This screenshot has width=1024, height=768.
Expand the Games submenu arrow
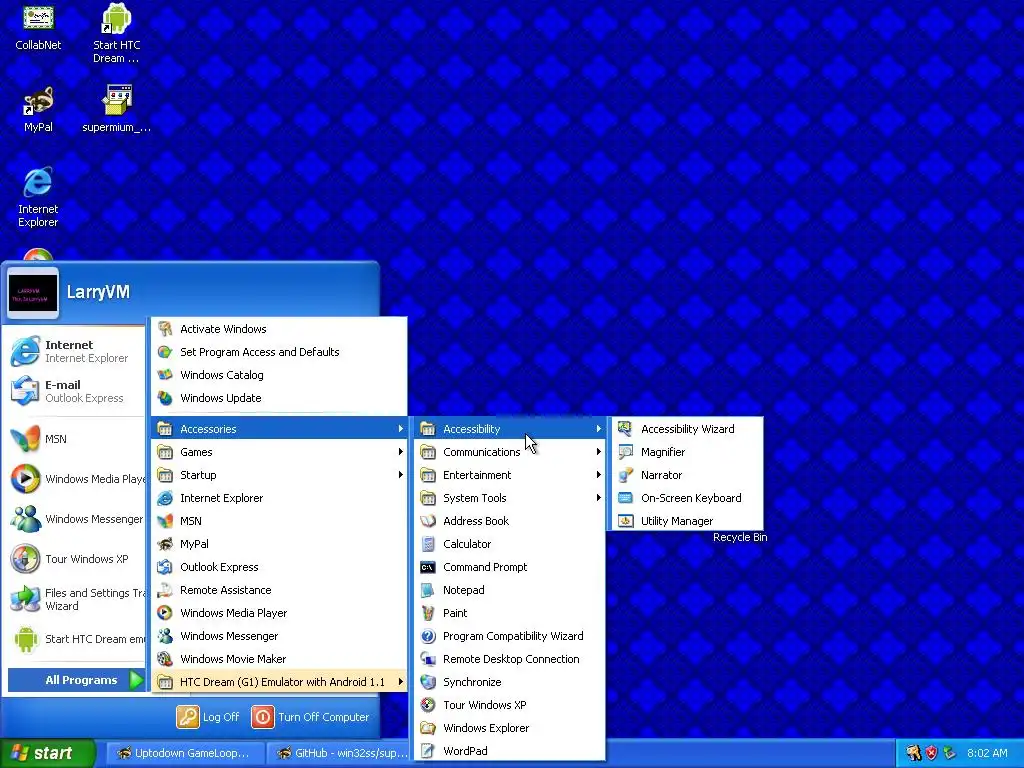pyautogui.click(x=400, y=452)
